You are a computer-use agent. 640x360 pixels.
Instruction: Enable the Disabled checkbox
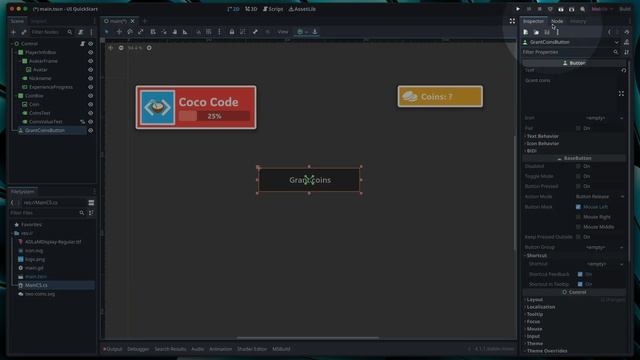coord(578,166)
